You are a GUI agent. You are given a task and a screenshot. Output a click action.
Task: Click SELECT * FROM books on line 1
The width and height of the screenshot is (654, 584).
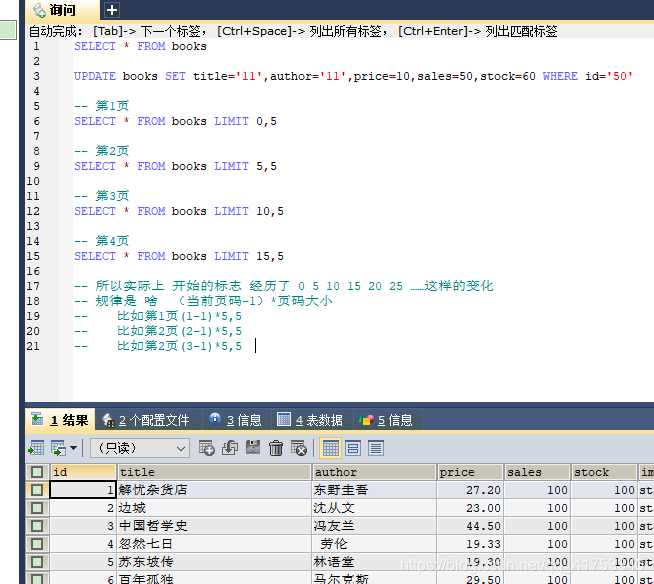140,46
